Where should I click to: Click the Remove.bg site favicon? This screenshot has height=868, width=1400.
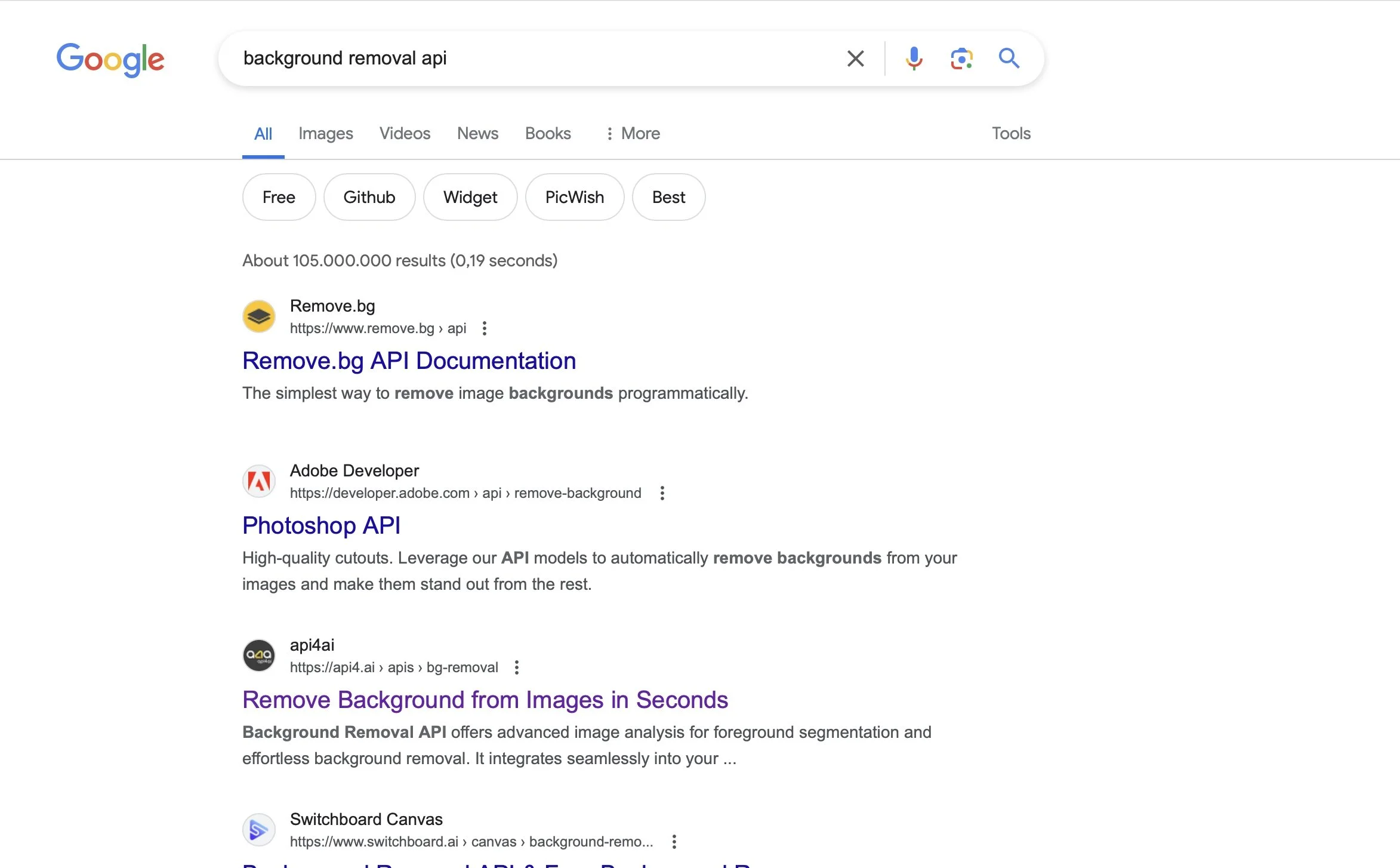click(x=259, y=316)
